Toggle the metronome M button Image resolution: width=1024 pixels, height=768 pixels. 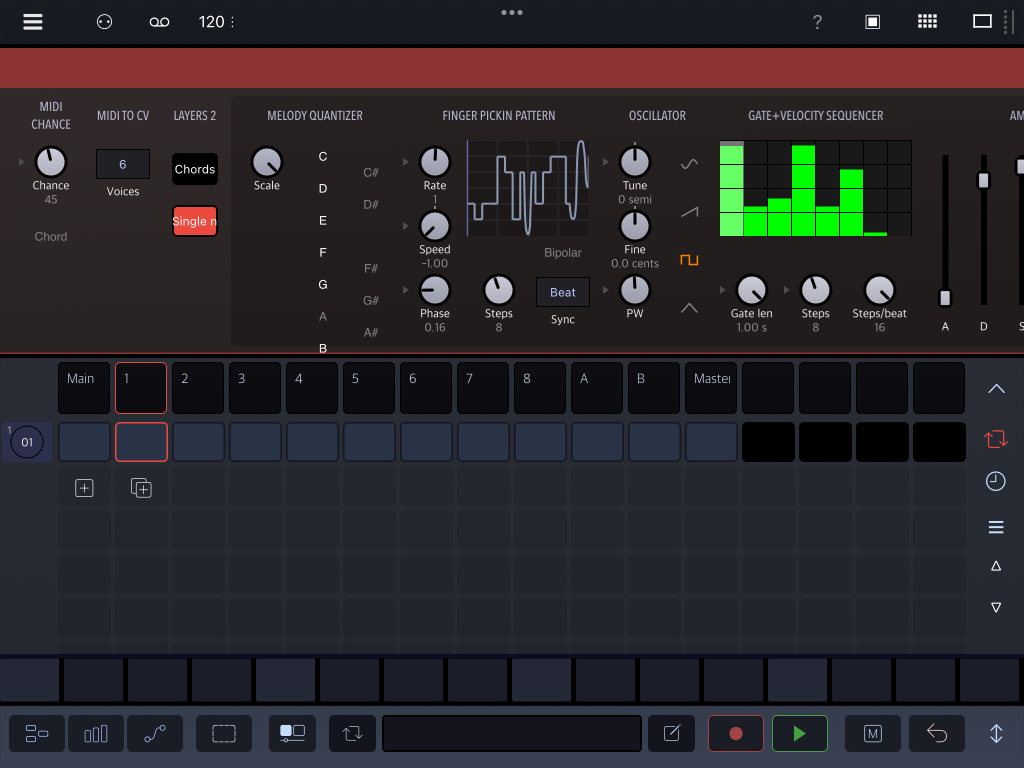[872, 733]
